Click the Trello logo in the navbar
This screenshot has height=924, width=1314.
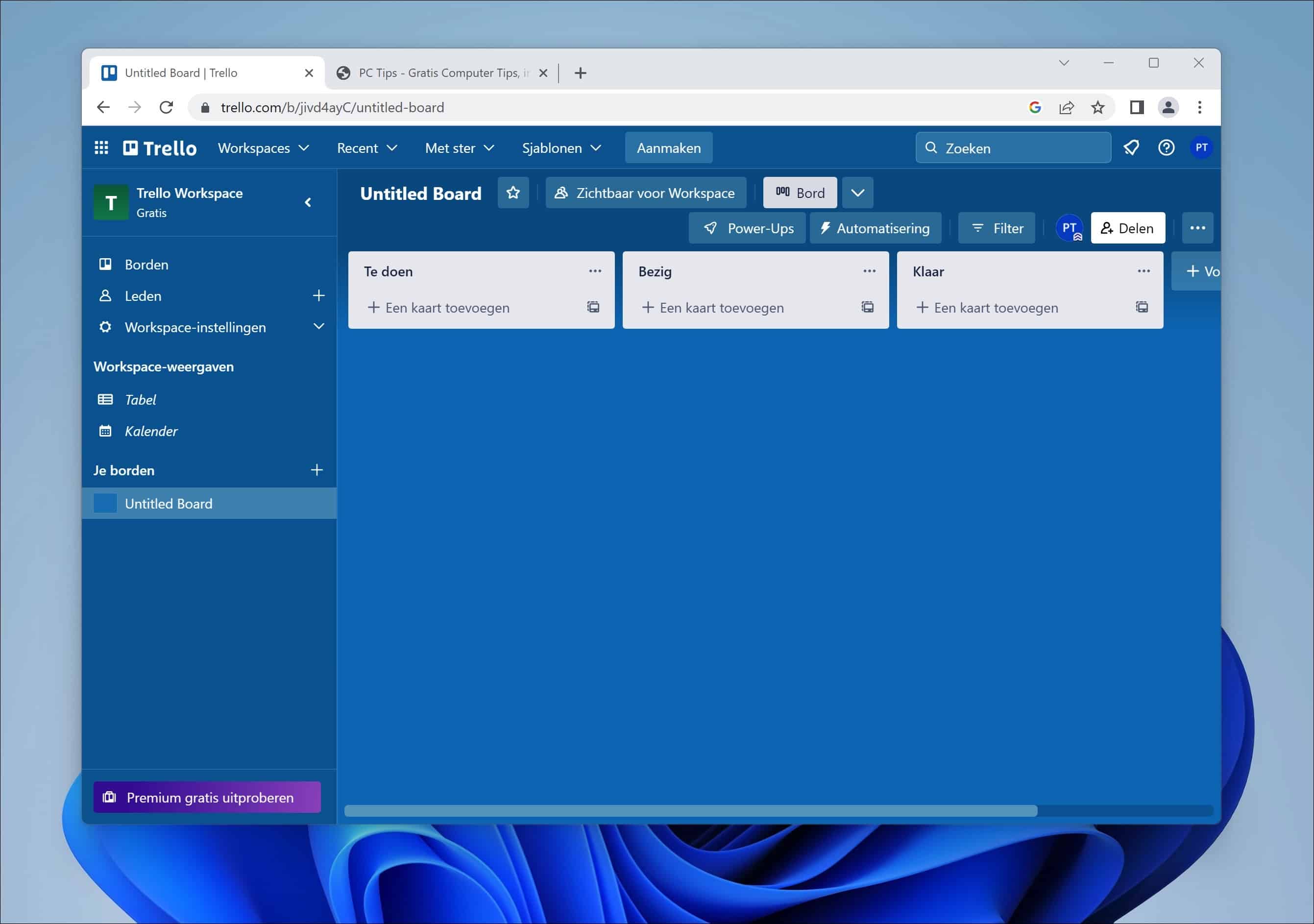coord(159,147)
